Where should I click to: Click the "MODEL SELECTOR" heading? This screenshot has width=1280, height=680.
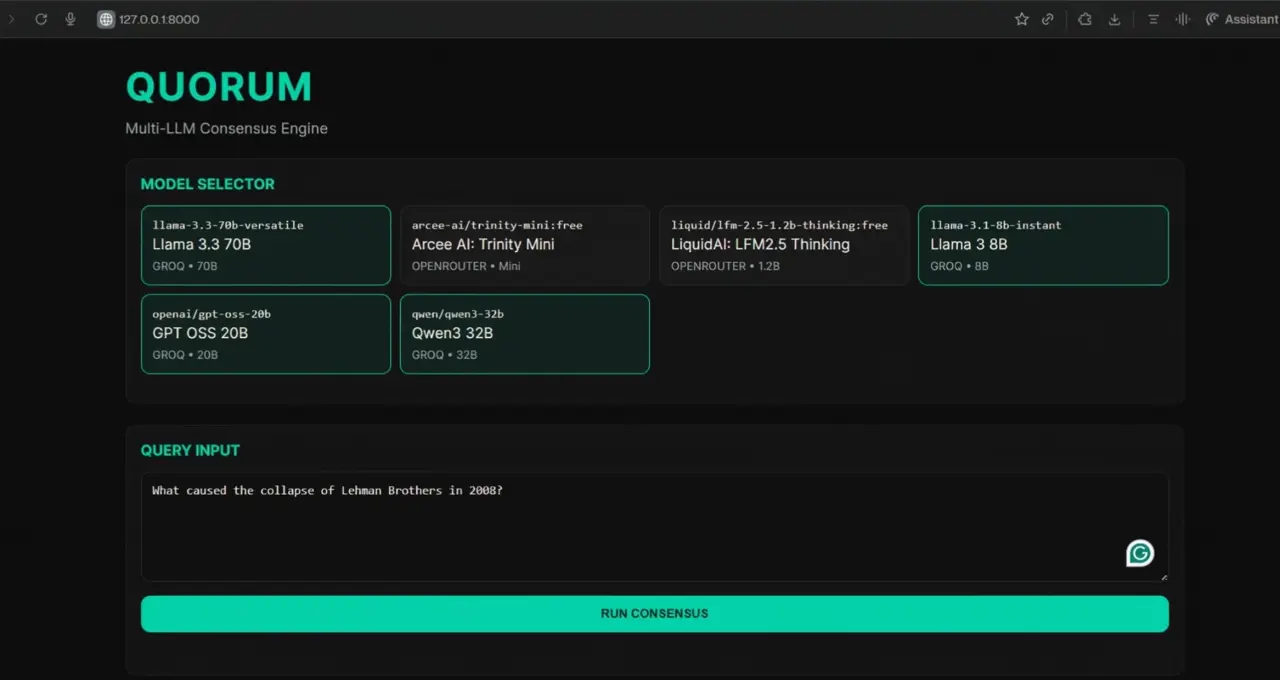(208, 184)
